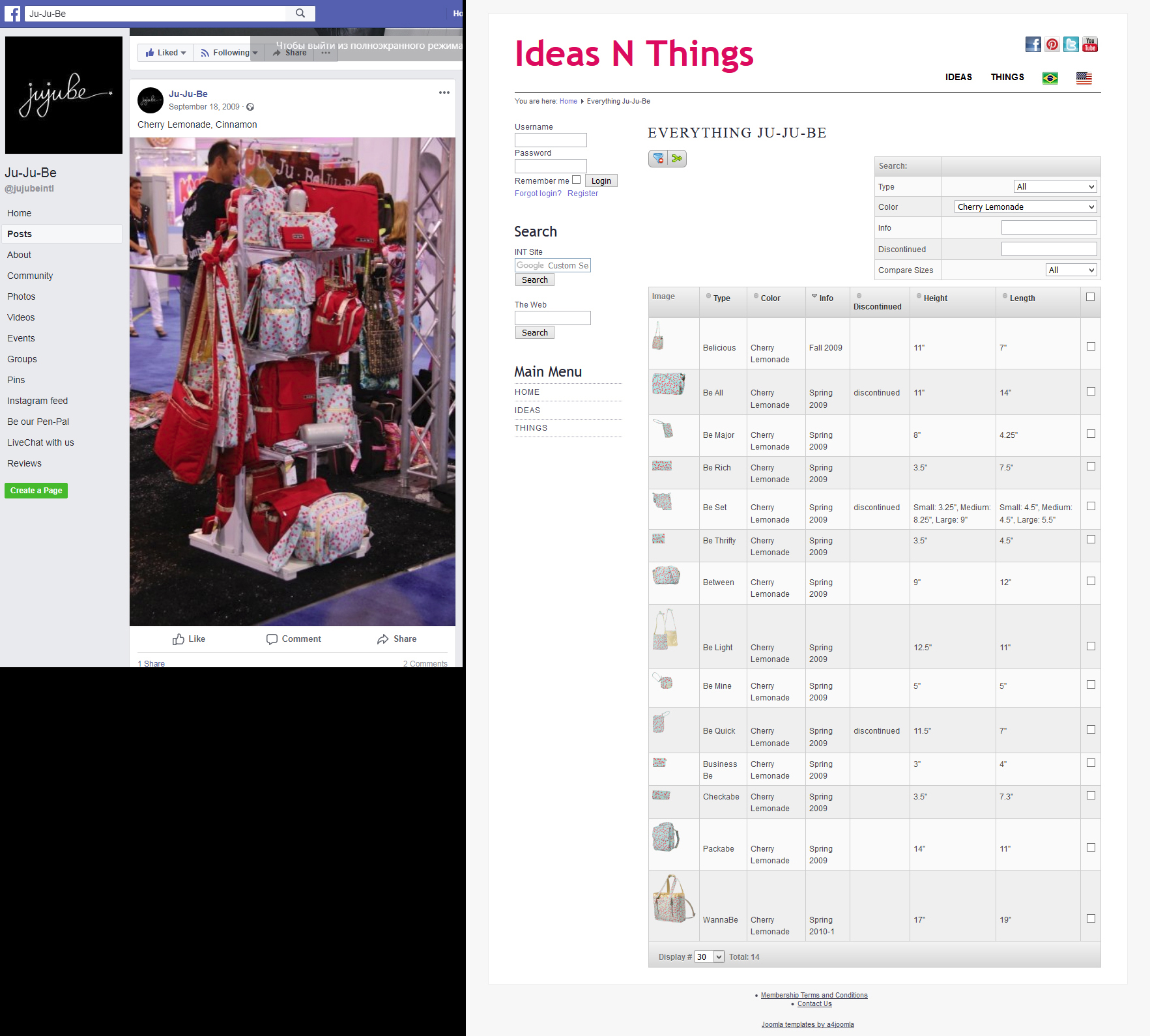The width and height of the screenshot is (1150, 1036).
Task: Click the Ju-Ju-Be profile logo image
Action: tap(64, 95)
